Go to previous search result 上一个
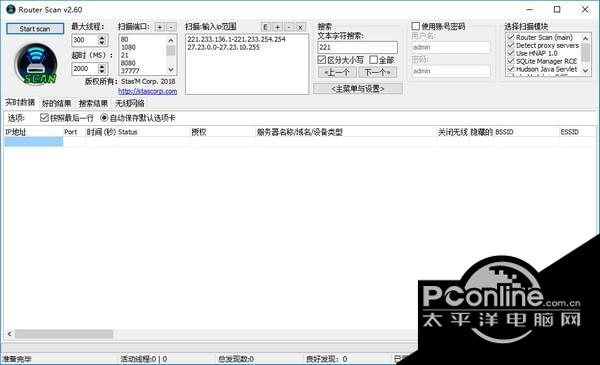 coord(337,72)
